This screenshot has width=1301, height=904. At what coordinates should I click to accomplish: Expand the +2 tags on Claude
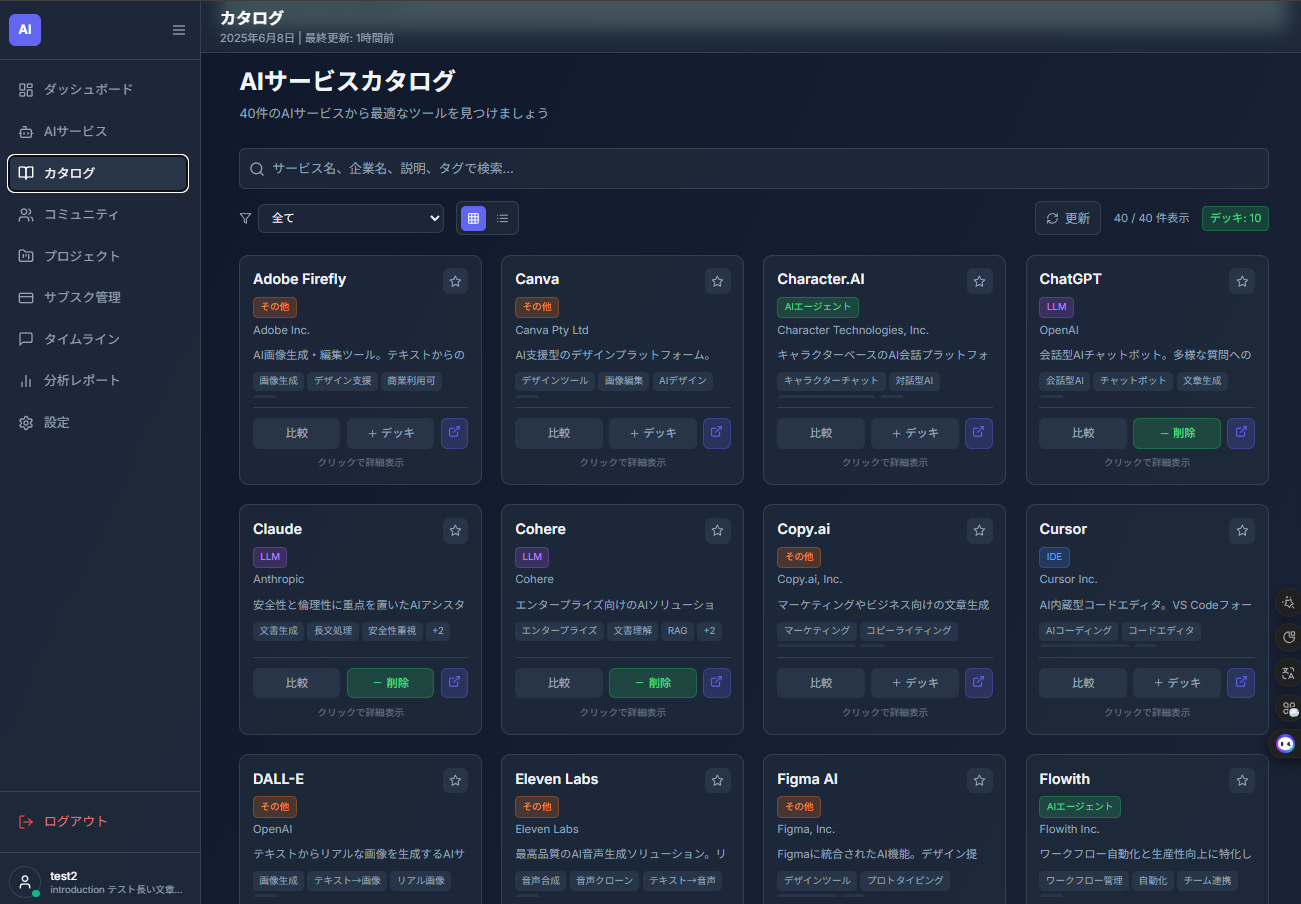click(x=438, y=631)
